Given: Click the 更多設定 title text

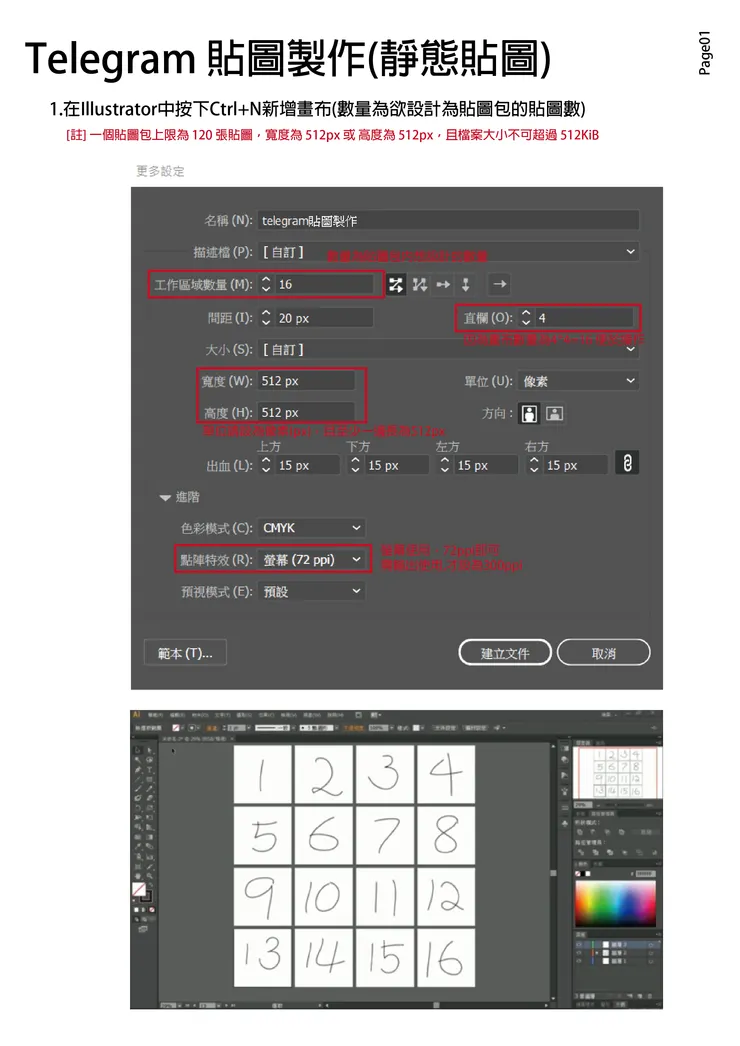Looking at the screenshot, I should pyautogui.click(x=160, y=171).
